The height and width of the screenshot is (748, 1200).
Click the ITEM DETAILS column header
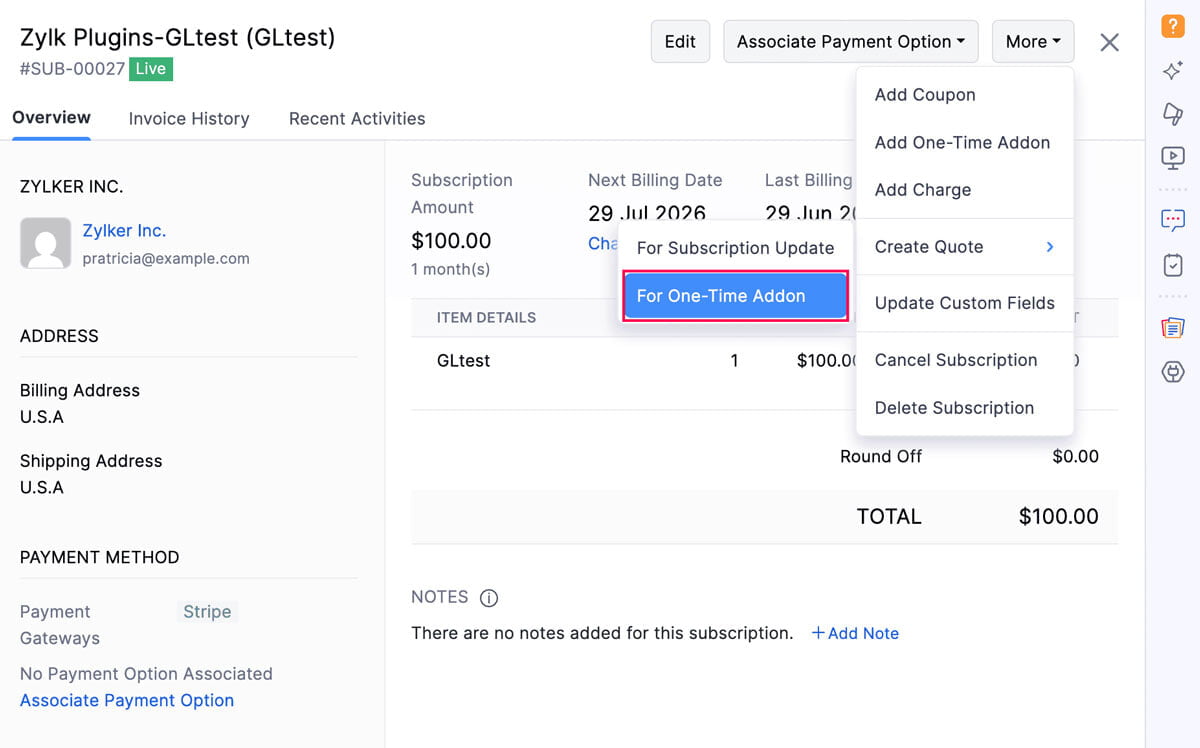(x=487, y=318)
